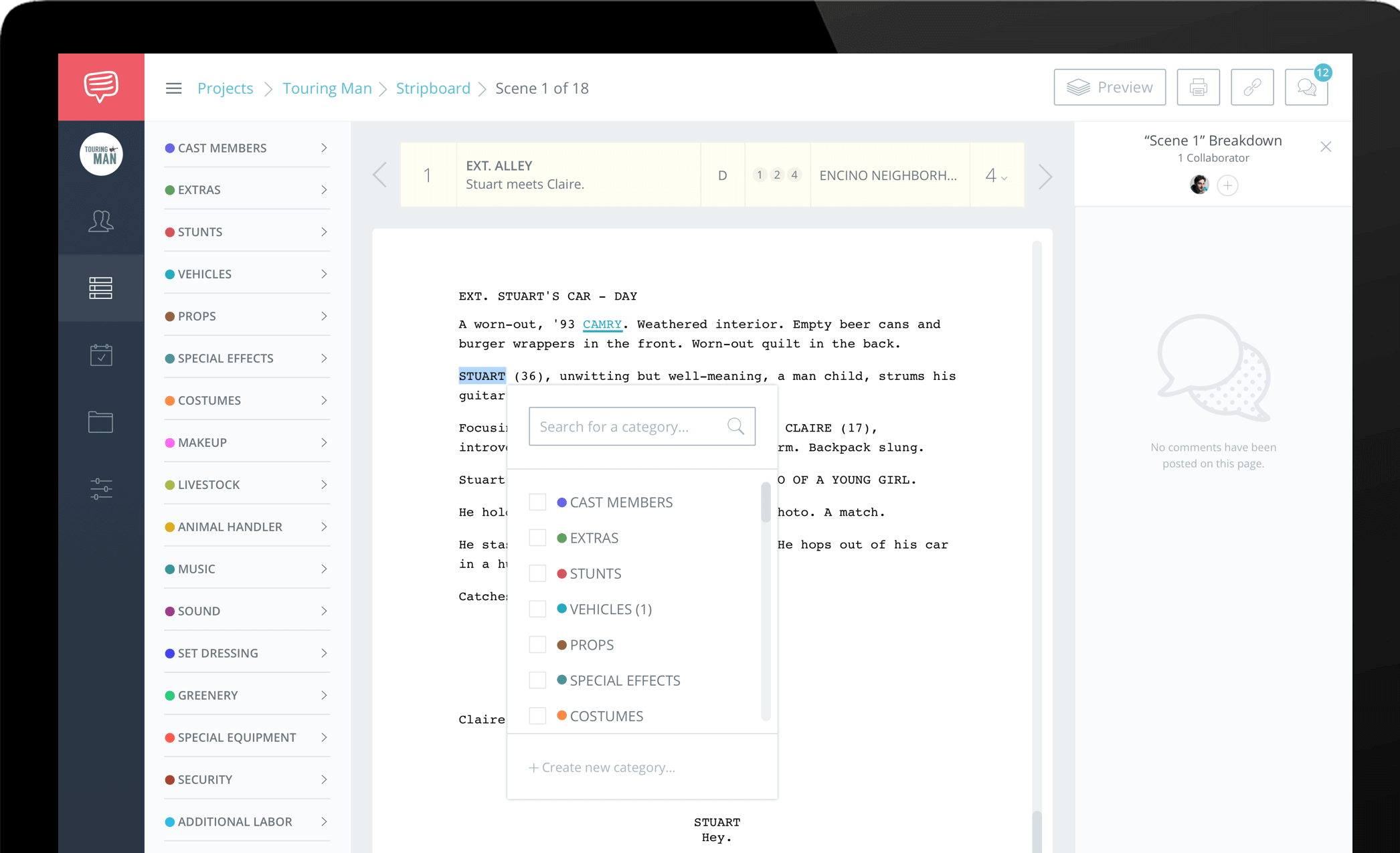Click the script page vertical scrollbar
Screen dimensions: 1400x853
click(x=1037, y=832)
